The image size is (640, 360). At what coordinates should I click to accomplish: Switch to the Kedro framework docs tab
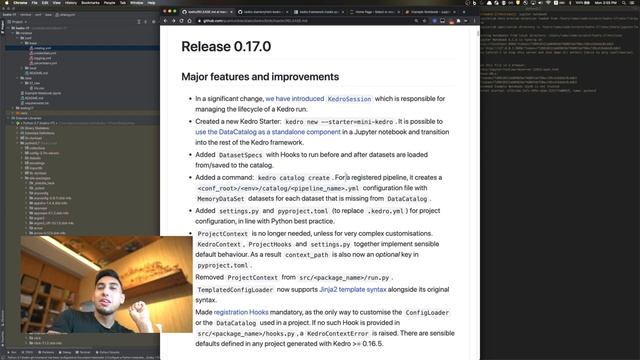[x=318, y=12]
